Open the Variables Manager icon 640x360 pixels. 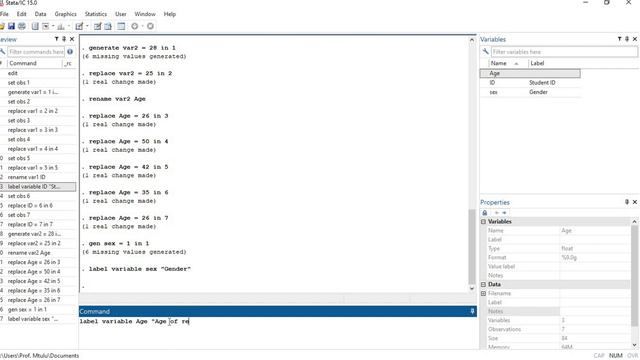121,26
